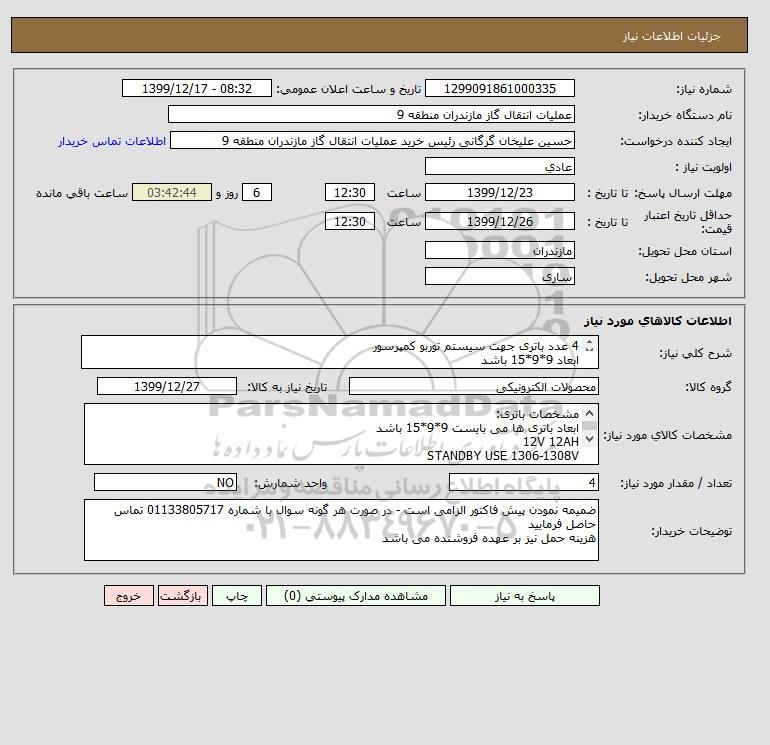The height and width of the screenshot is (745, 770).
Task: Click the شرح کلی نیاز text area
Action: pyautogui.click(x=340, y=352)
